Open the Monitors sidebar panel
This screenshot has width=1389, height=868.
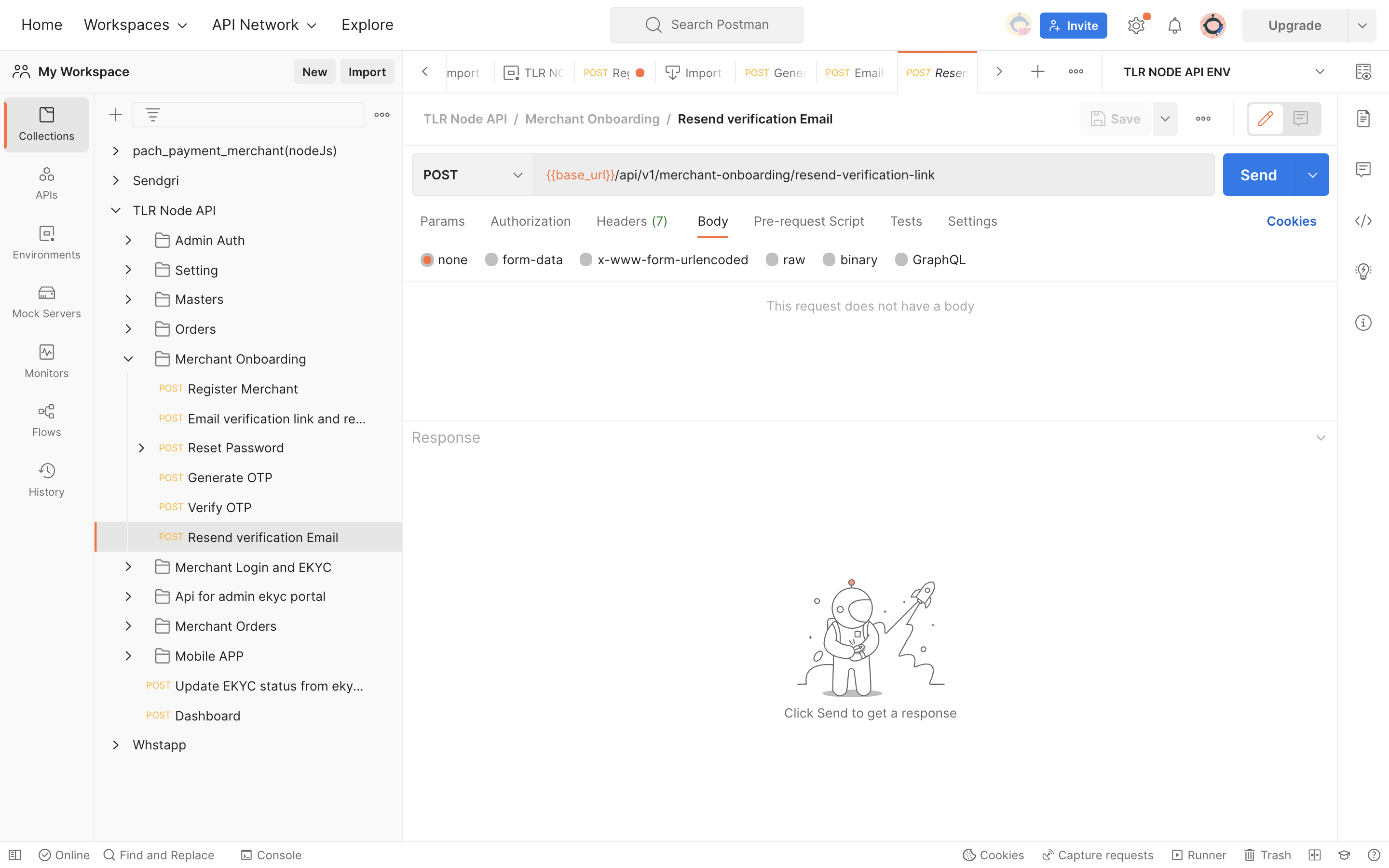[x=46, y=361]
